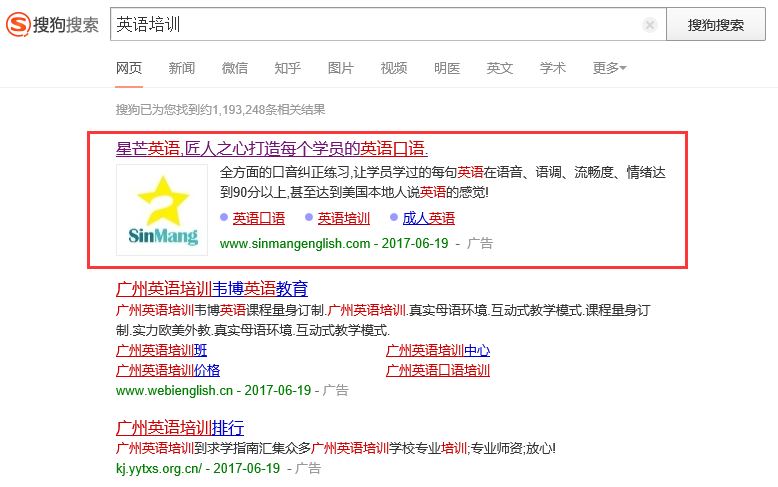Click the result count text 1,193,248条相关结果
Screen dimensions: 778x487
click(x=269, y=110)
